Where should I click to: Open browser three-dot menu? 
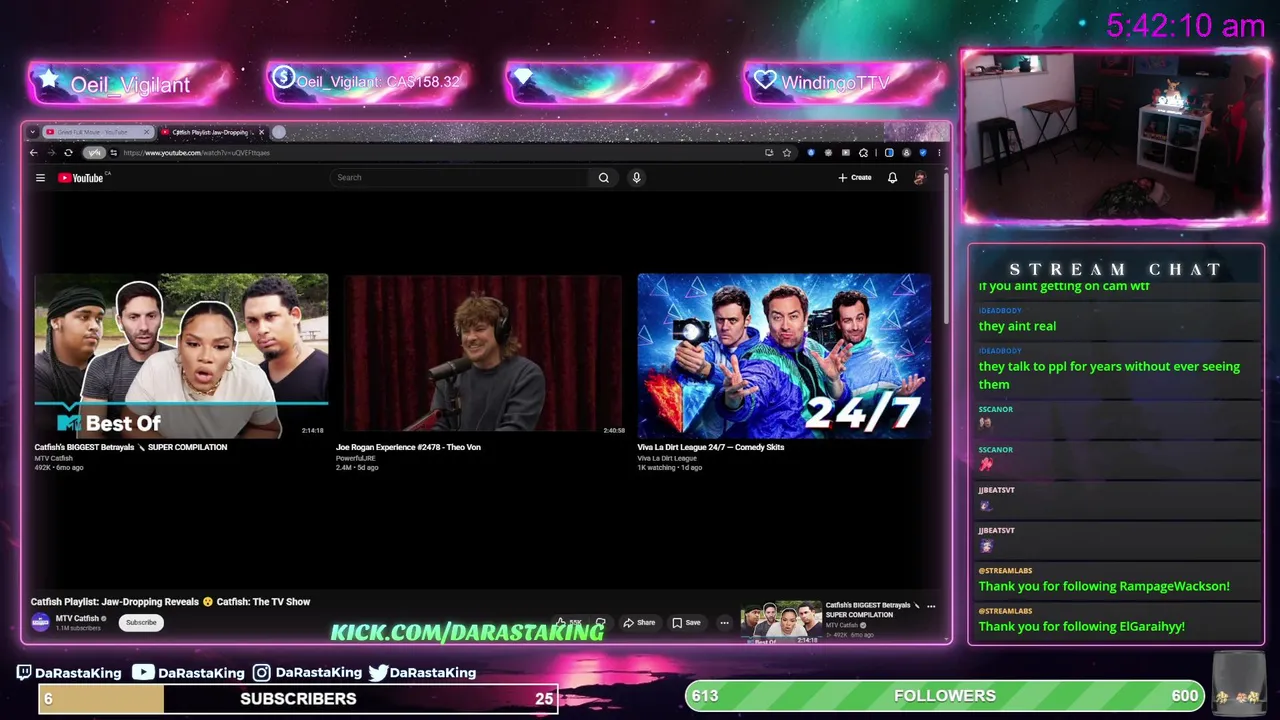[x=938, y=153]
